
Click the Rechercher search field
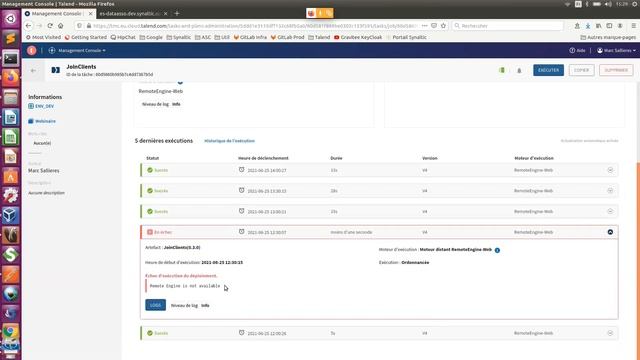[508, 26]
